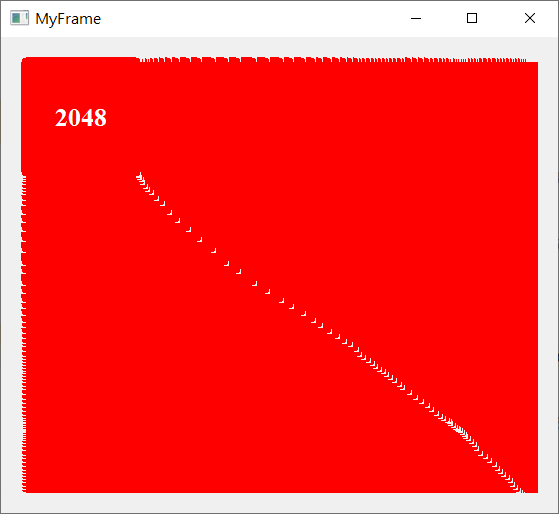Click the 2048 tile number
Screen dimensions: 559x514
click(x=81, y=118)
